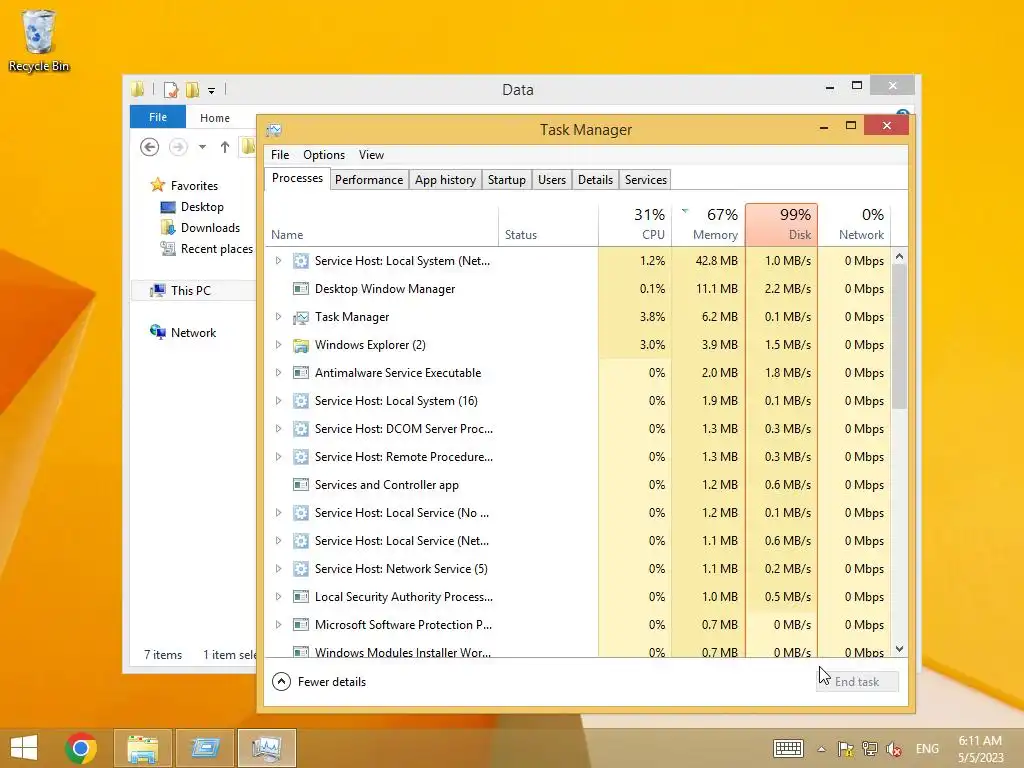Screen dimensions: 1024x768
Task: Click the process list scroll down arrow
Action: point(899,649)
